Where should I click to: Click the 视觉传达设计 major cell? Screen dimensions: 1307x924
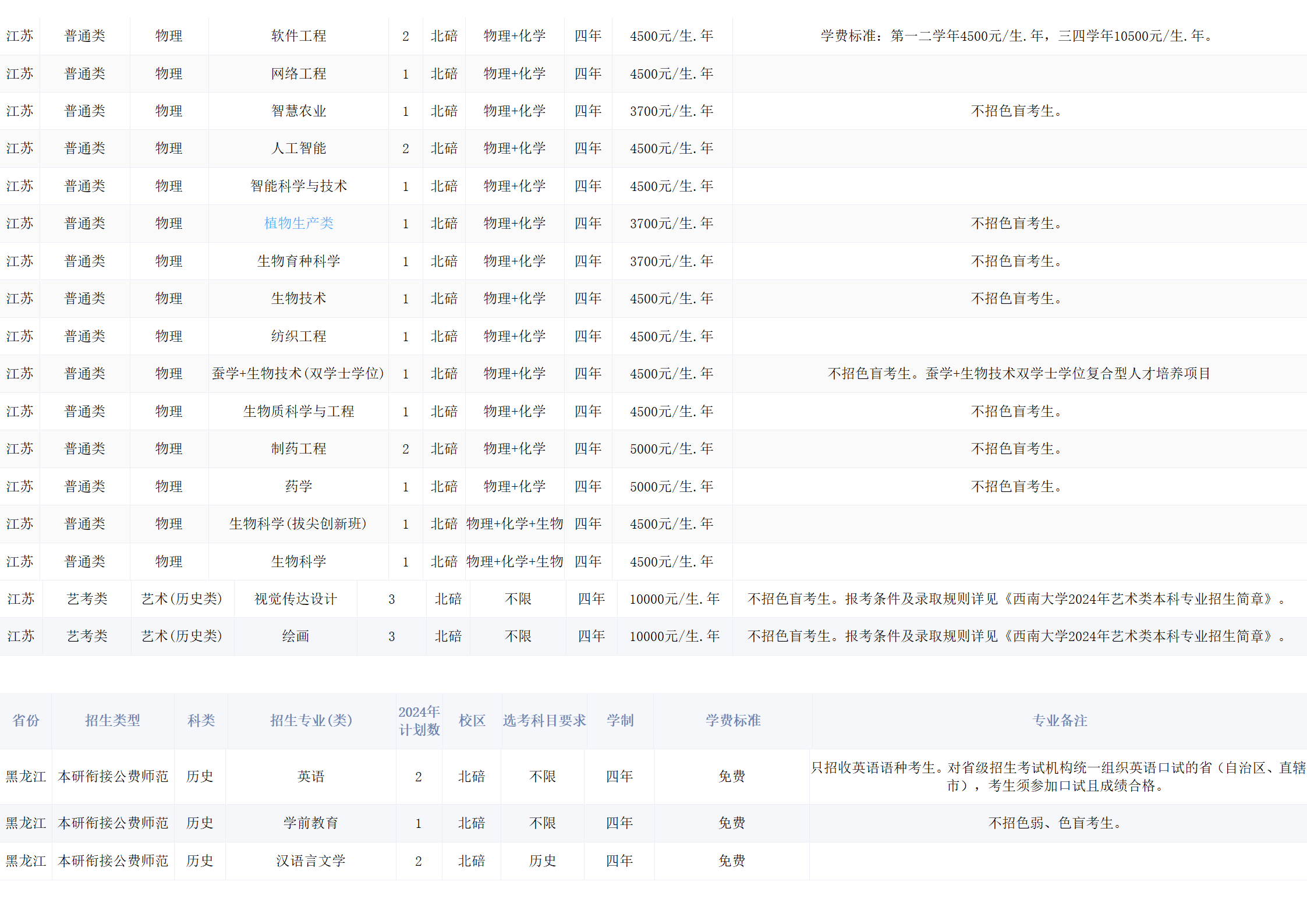[x=295, y=599]
